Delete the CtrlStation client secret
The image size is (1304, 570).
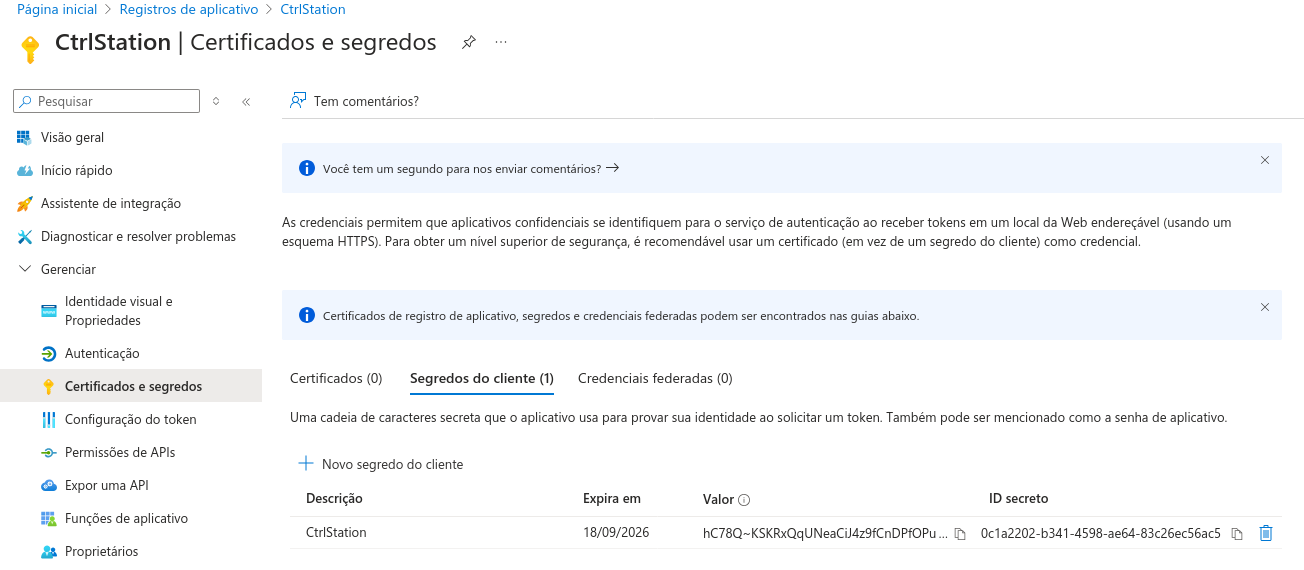[1266, 533]
